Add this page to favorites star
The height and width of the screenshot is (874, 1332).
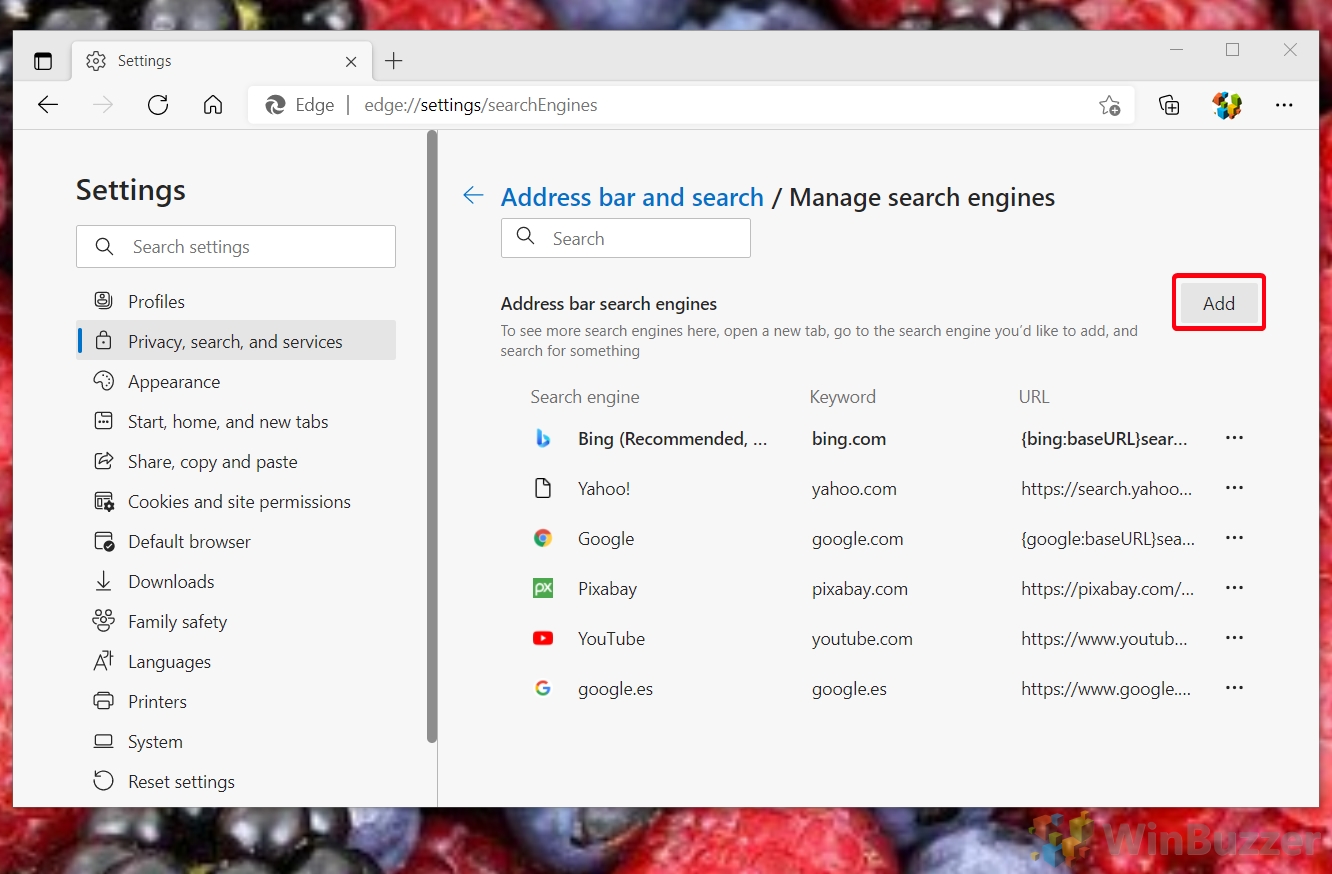(1109, 105)
